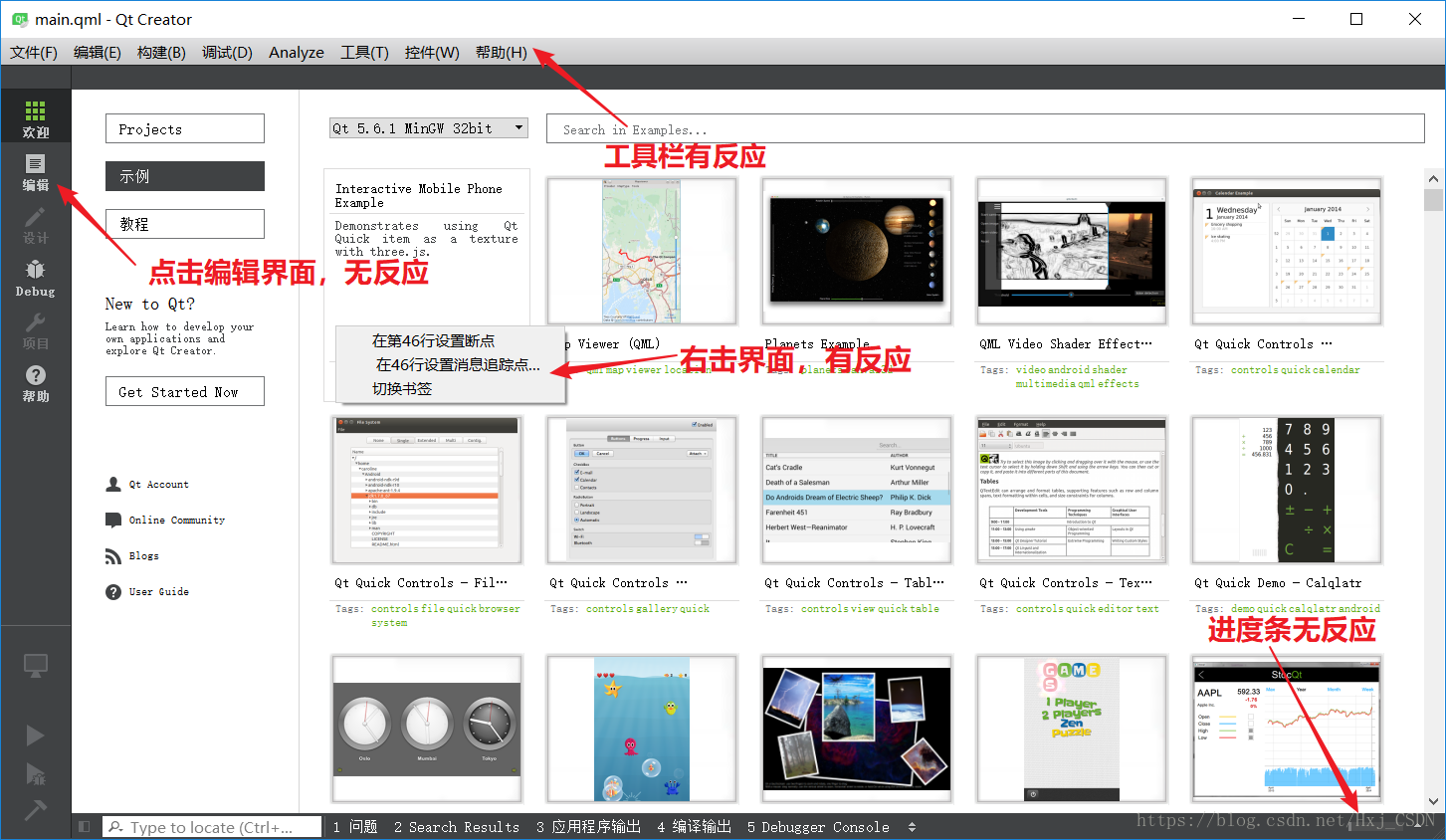Viewport: 1446px width, 840px height.
Task: Focus the Search in Examples field
Action: [985, 128]
